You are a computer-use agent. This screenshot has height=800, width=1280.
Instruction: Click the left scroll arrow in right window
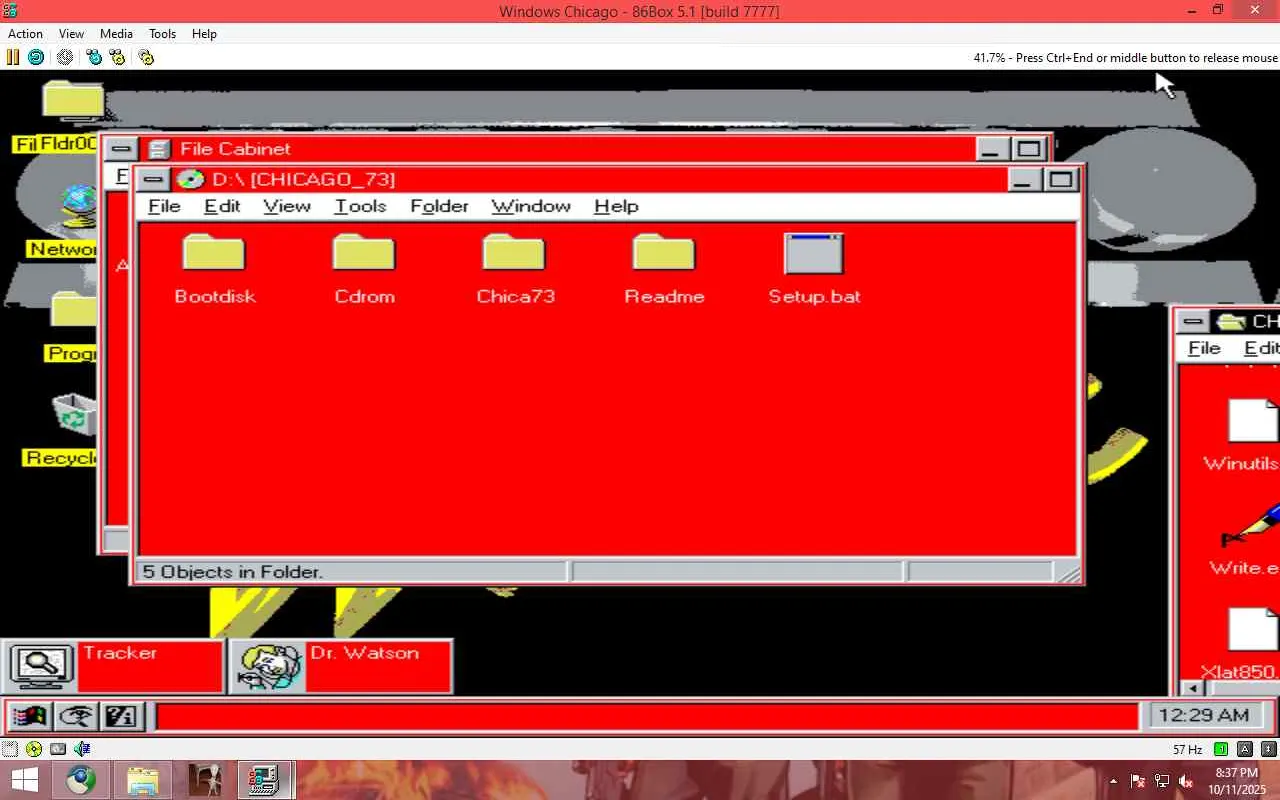(x=1190, y=688)
